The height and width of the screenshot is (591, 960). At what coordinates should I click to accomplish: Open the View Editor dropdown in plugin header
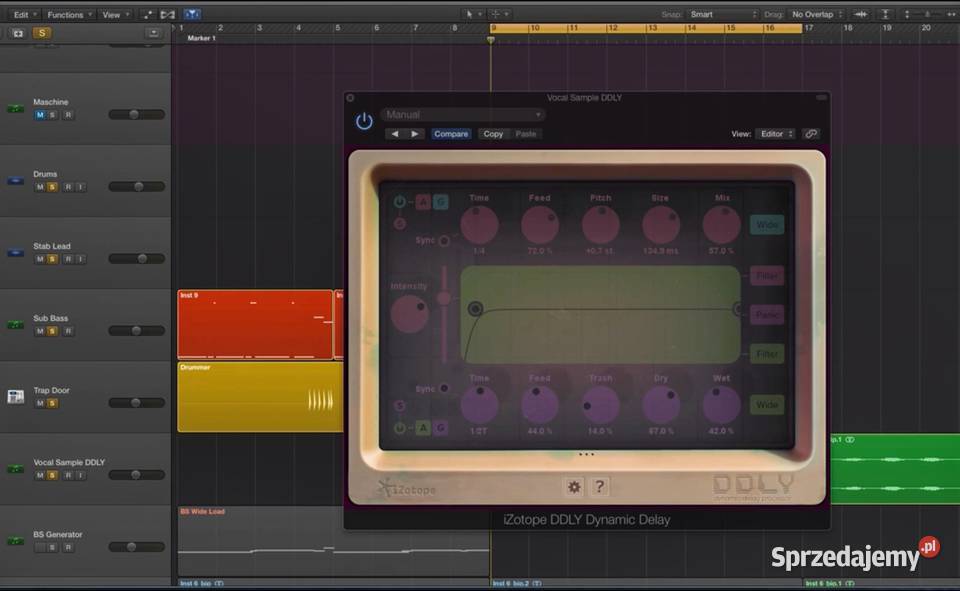coord(776,133)
